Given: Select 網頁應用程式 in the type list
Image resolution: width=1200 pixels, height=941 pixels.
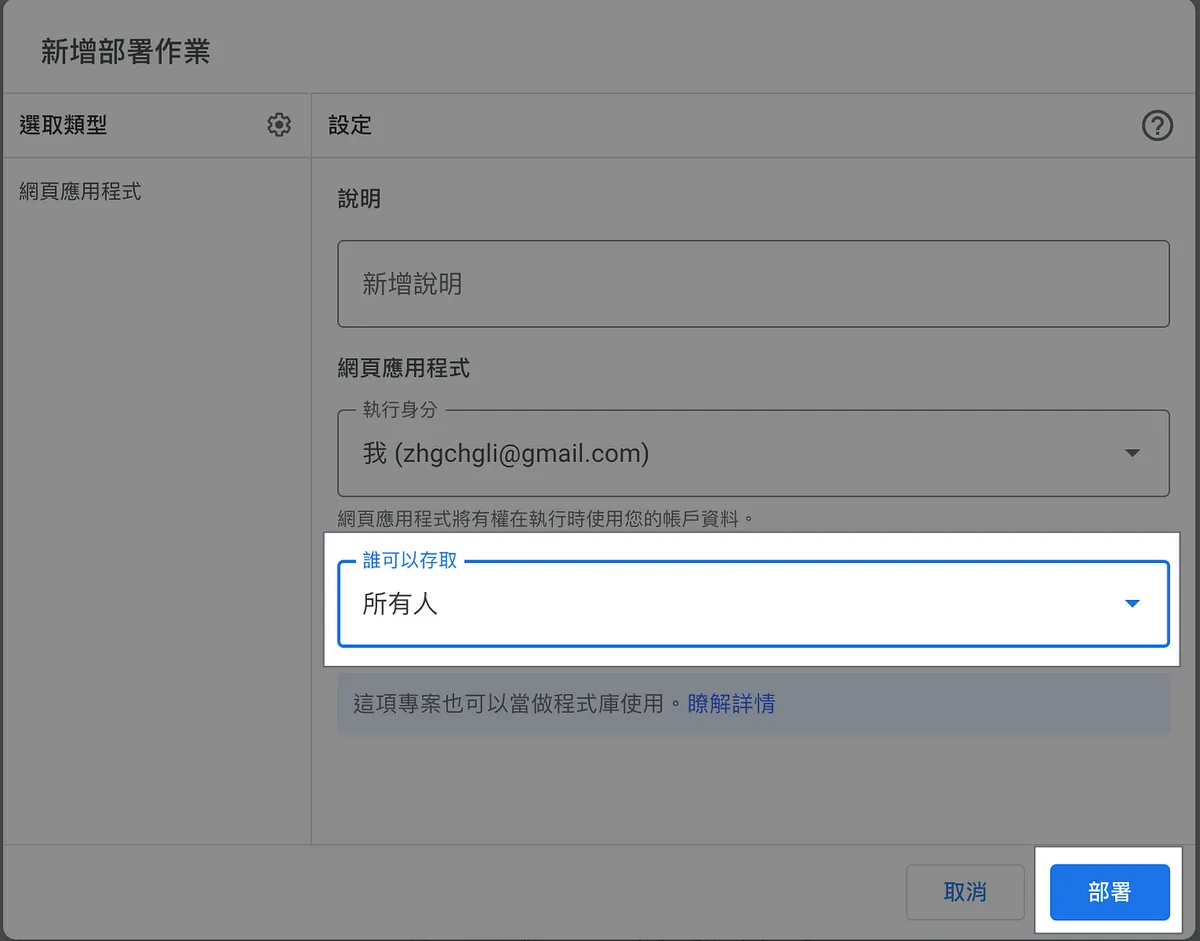Looking at the screenshot, I should coord(80,191).
